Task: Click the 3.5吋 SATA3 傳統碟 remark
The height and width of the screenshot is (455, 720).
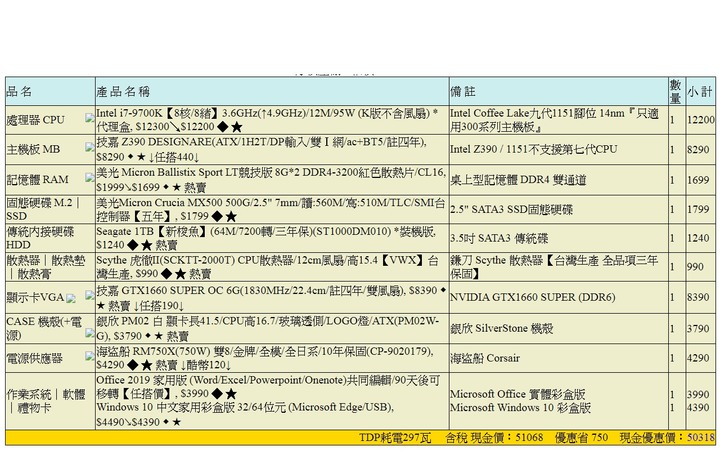Action: point(499,238)
